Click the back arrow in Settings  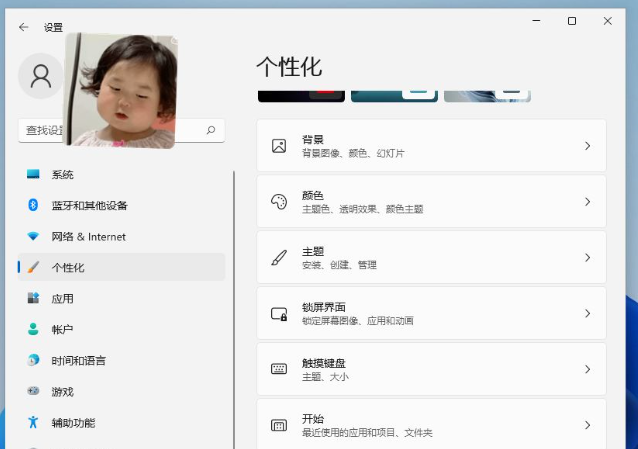click(x=24, y=27)
